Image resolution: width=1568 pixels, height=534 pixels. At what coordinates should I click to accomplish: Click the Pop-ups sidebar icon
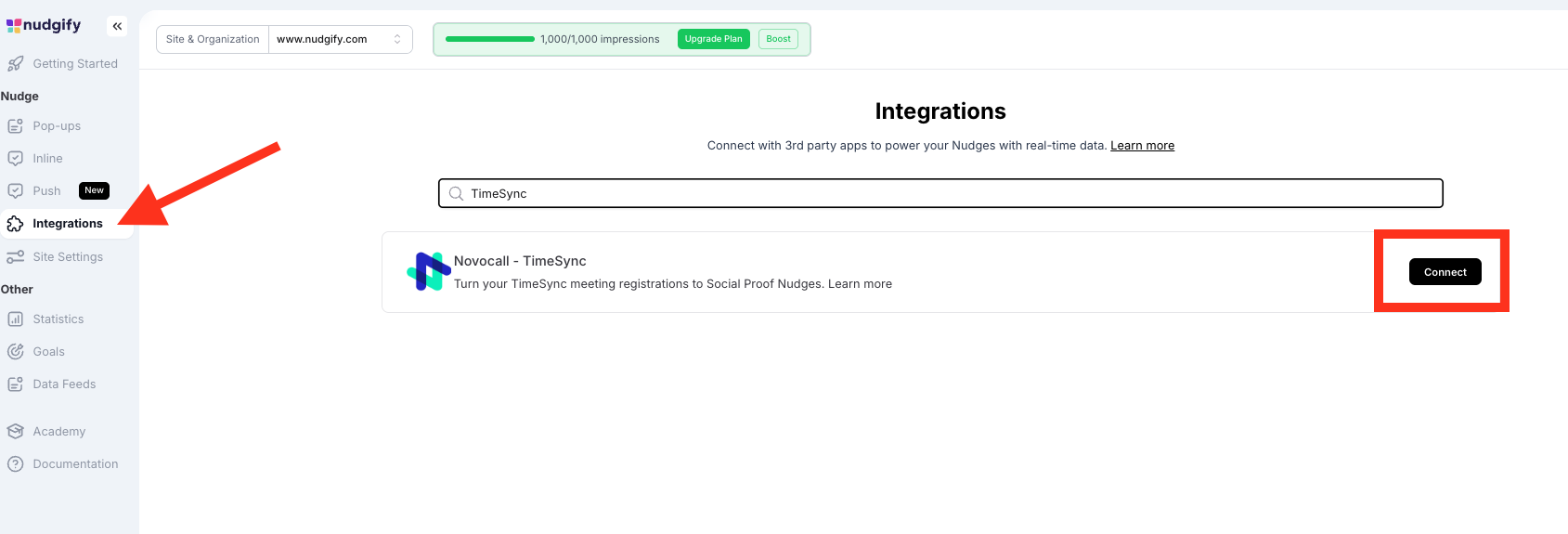(x=15, y=126)
